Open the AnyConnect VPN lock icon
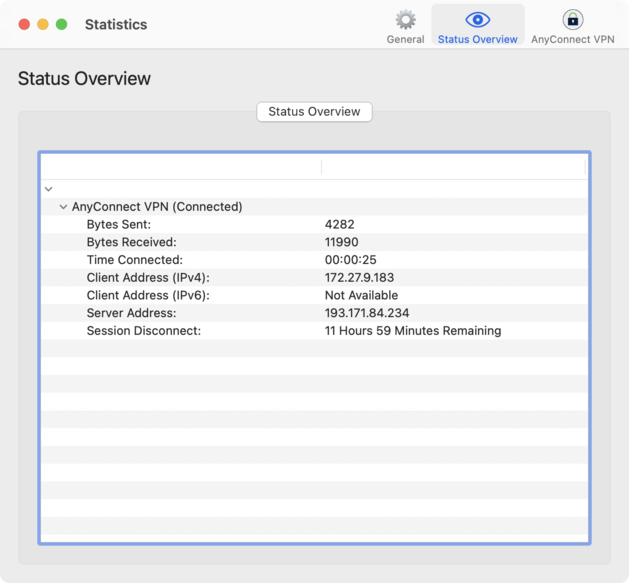 pyautogui.click(x=572, y=20)
